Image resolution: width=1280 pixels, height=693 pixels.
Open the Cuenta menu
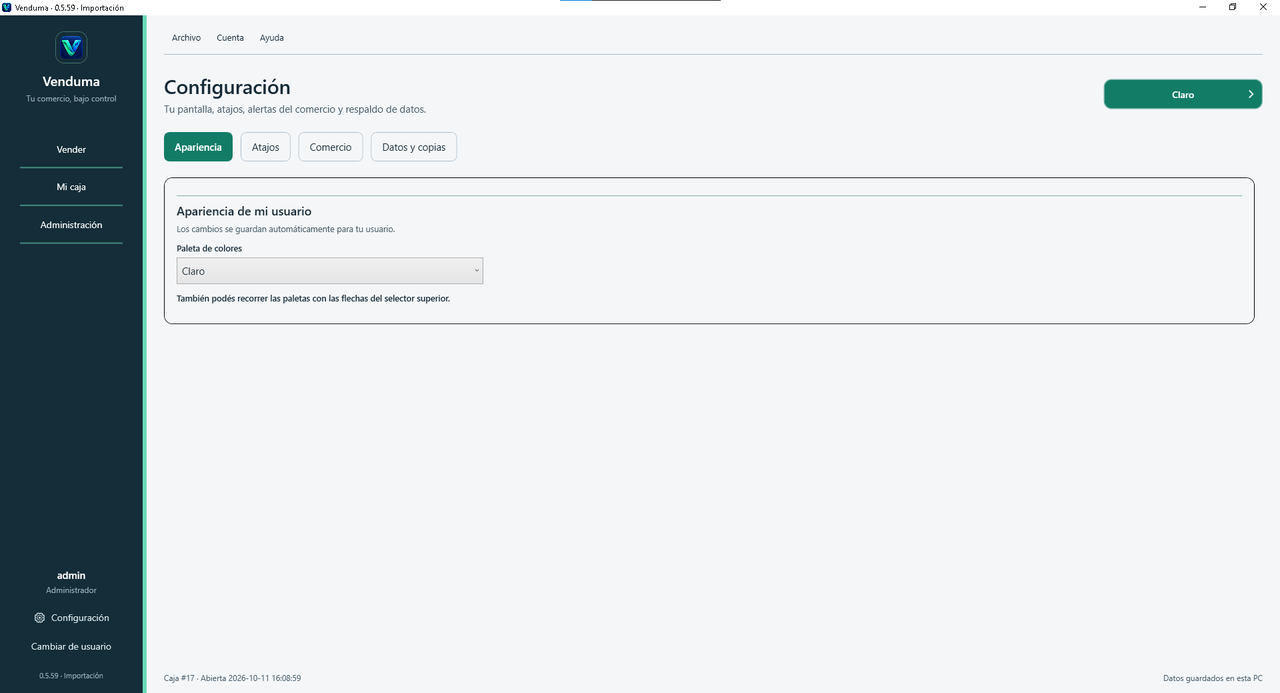[230, 38]
